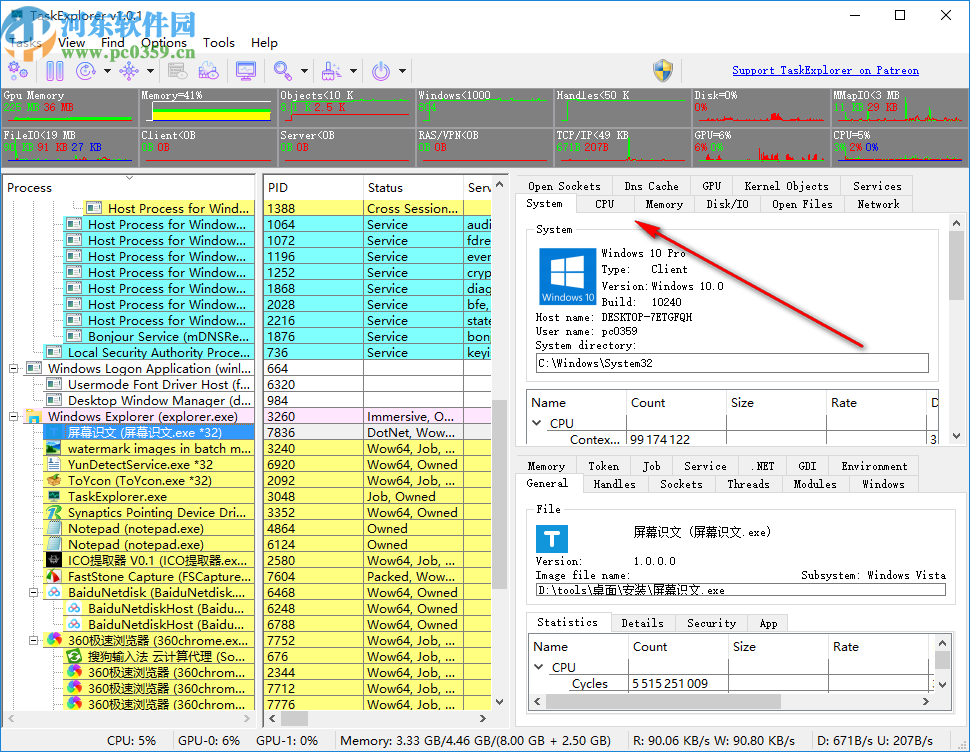
Task: Click the cleanup brush toolbar icon
Action: click(x=331, y=71)
